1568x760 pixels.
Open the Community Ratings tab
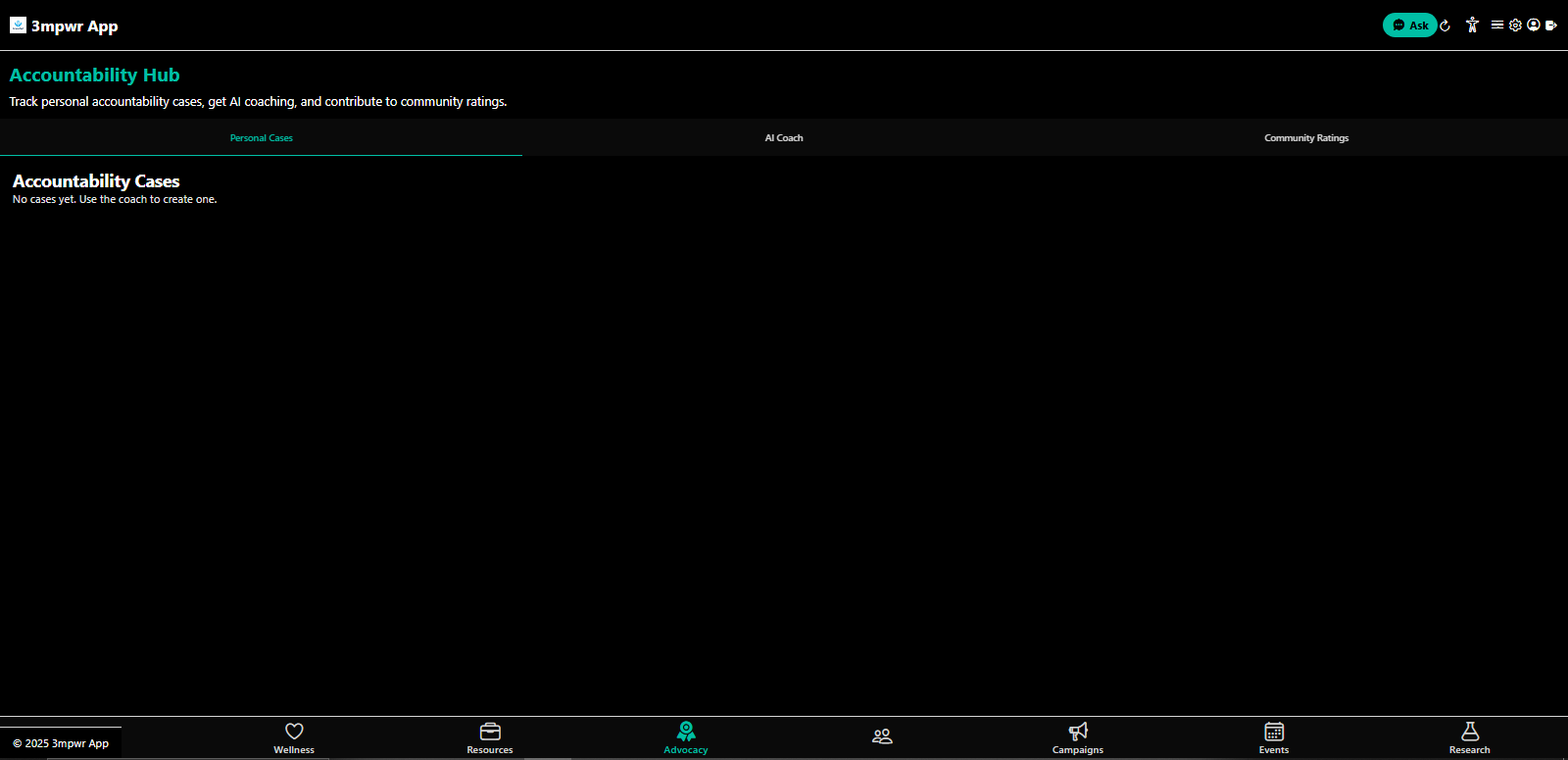[1306, 138]
